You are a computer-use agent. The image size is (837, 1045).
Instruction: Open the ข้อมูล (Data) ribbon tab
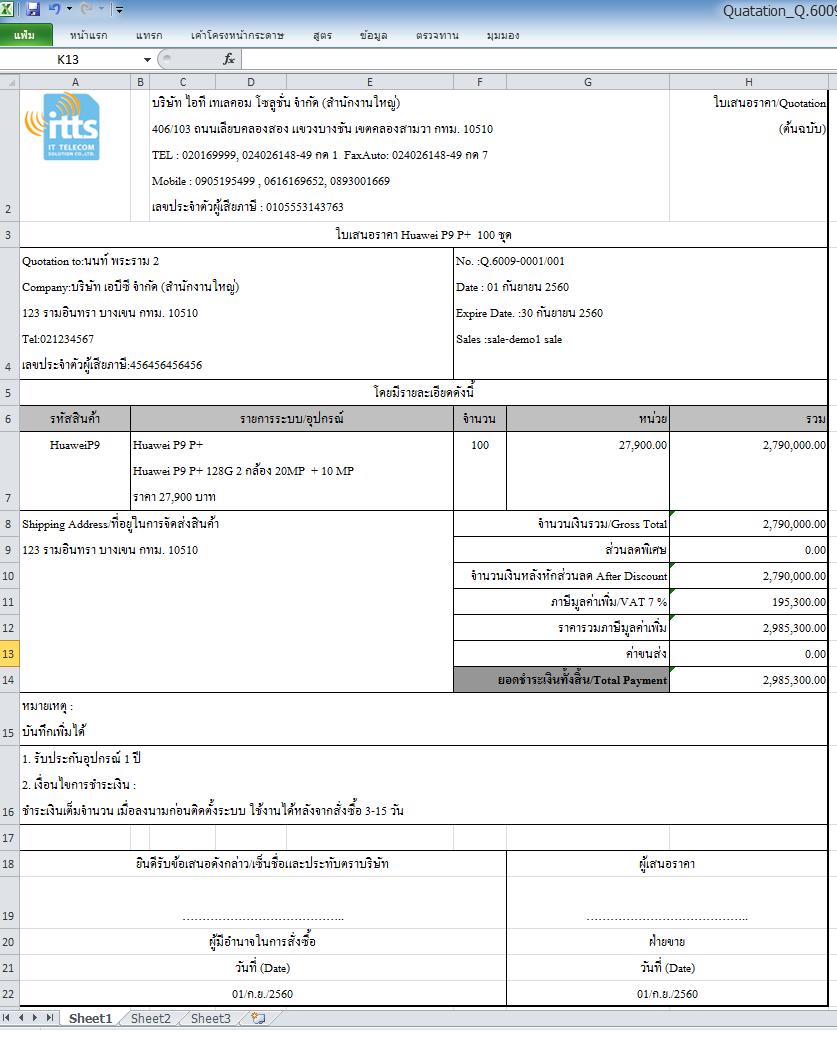click(x=373, y=35)
